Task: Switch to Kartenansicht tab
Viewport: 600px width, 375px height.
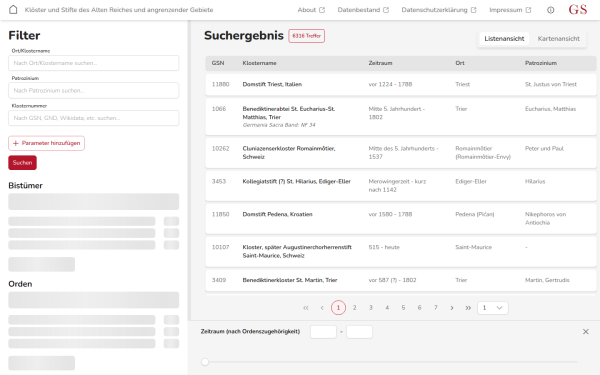Action: coord(558,39)
